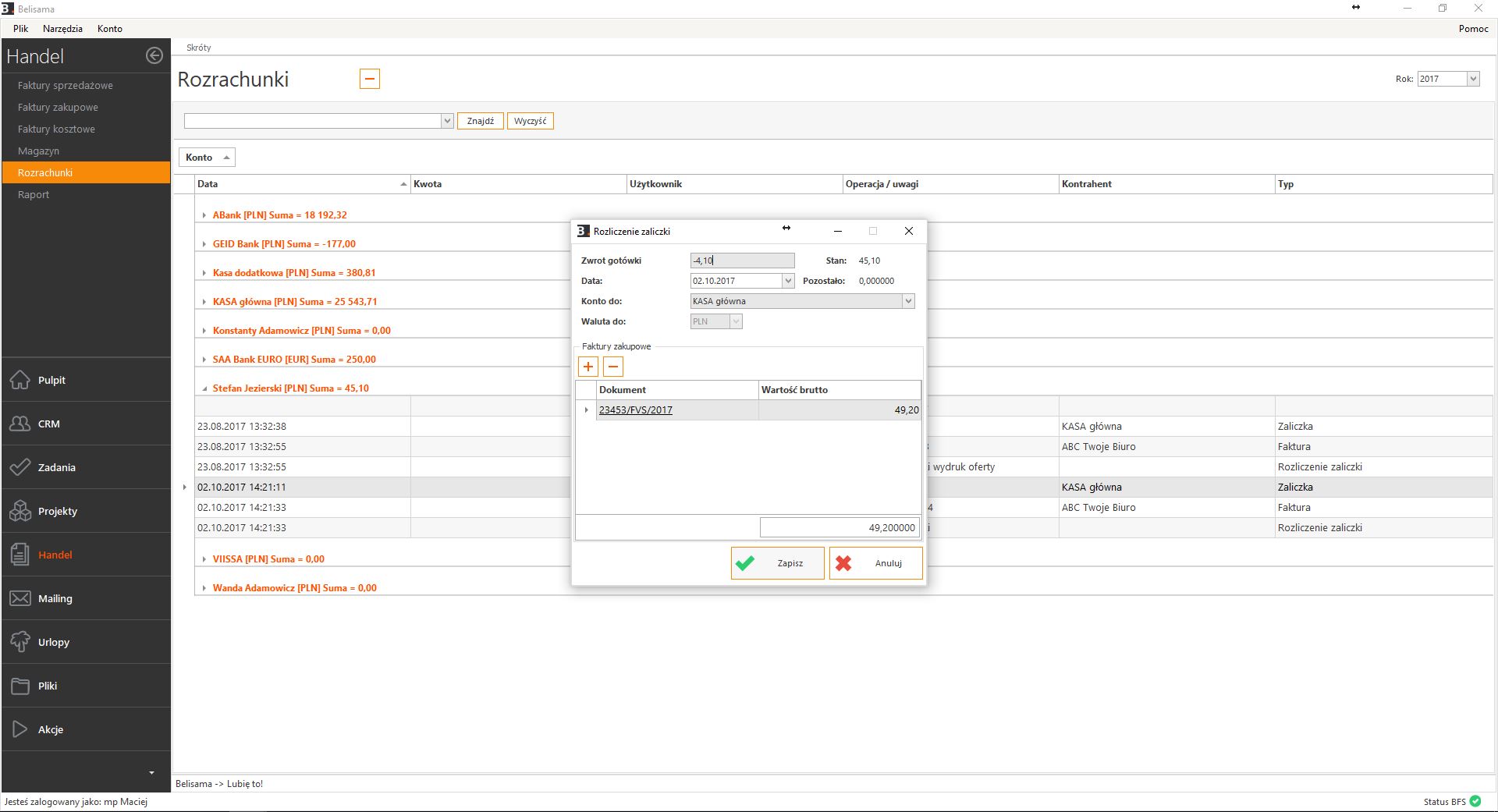Click the plus icon to add purchase invoice

pos(588,367)
